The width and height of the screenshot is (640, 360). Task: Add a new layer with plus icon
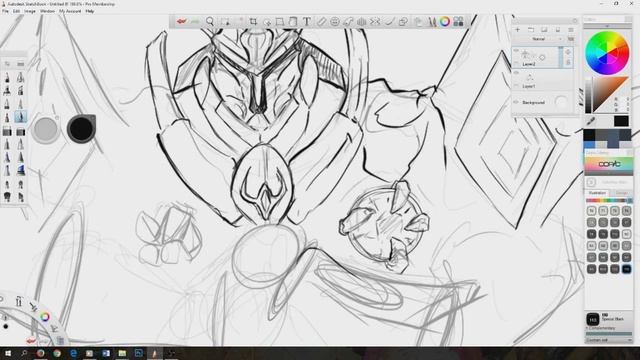pos(518,30)
